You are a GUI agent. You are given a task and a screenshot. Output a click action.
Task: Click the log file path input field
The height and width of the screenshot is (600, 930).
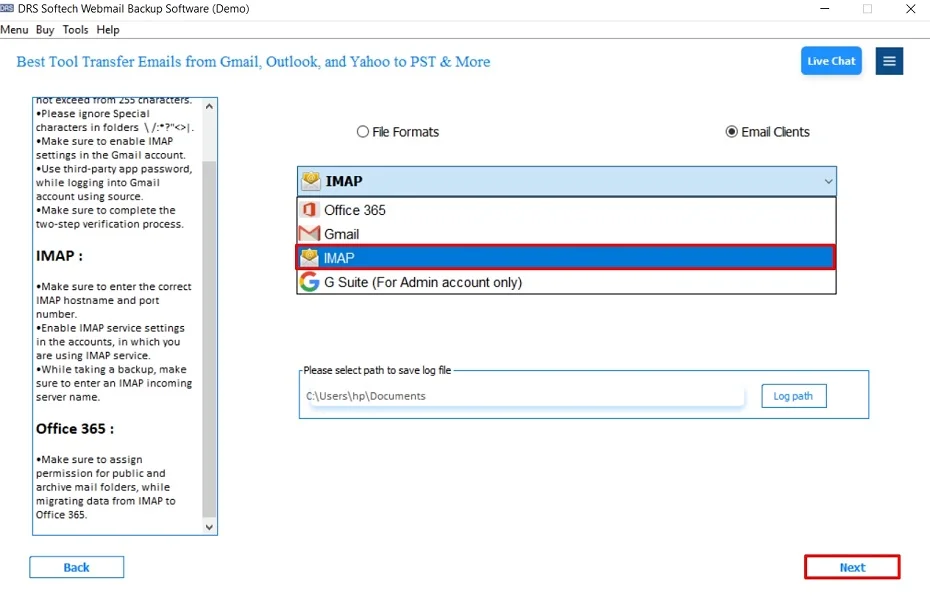pyautogui.click(x=520, y=396)
